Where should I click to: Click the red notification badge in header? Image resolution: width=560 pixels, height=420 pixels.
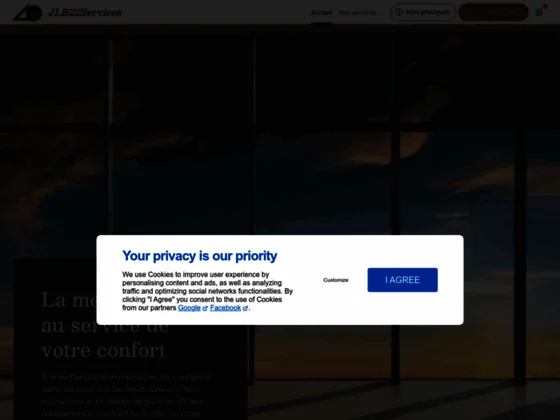545,6
